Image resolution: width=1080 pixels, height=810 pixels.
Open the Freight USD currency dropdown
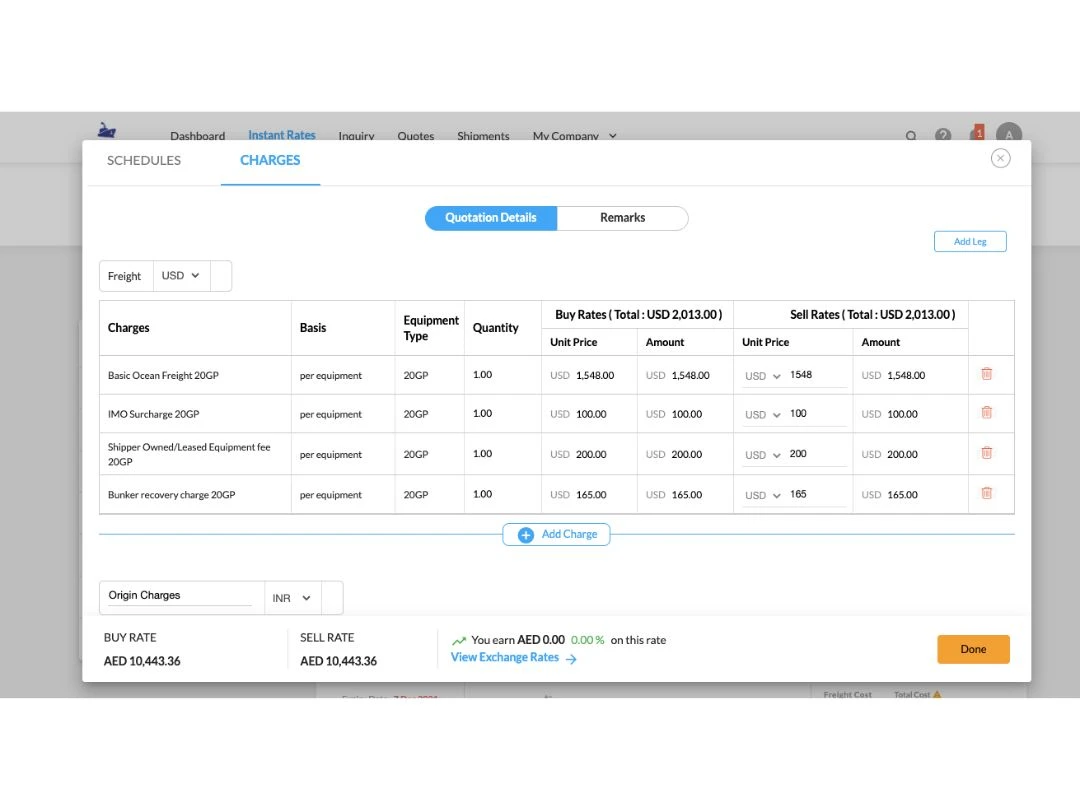(x=181, y=276)
